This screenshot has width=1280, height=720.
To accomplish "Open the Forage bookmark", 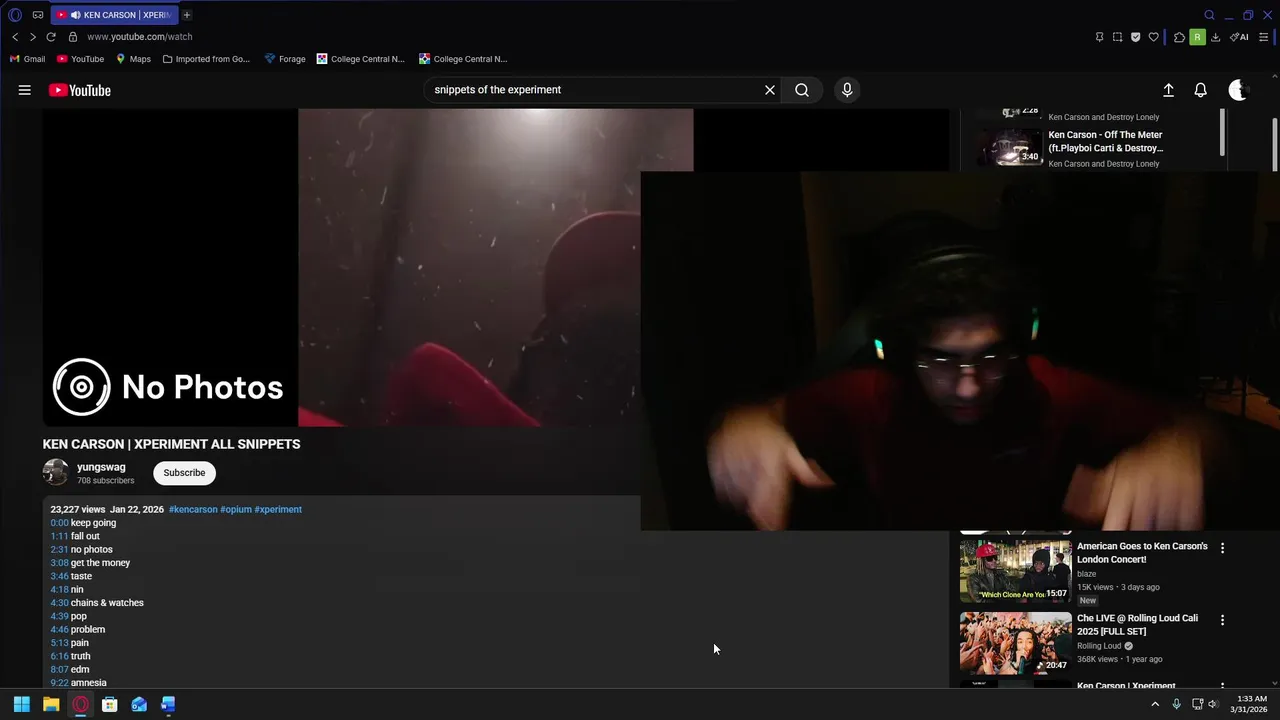I will point(285,59).
